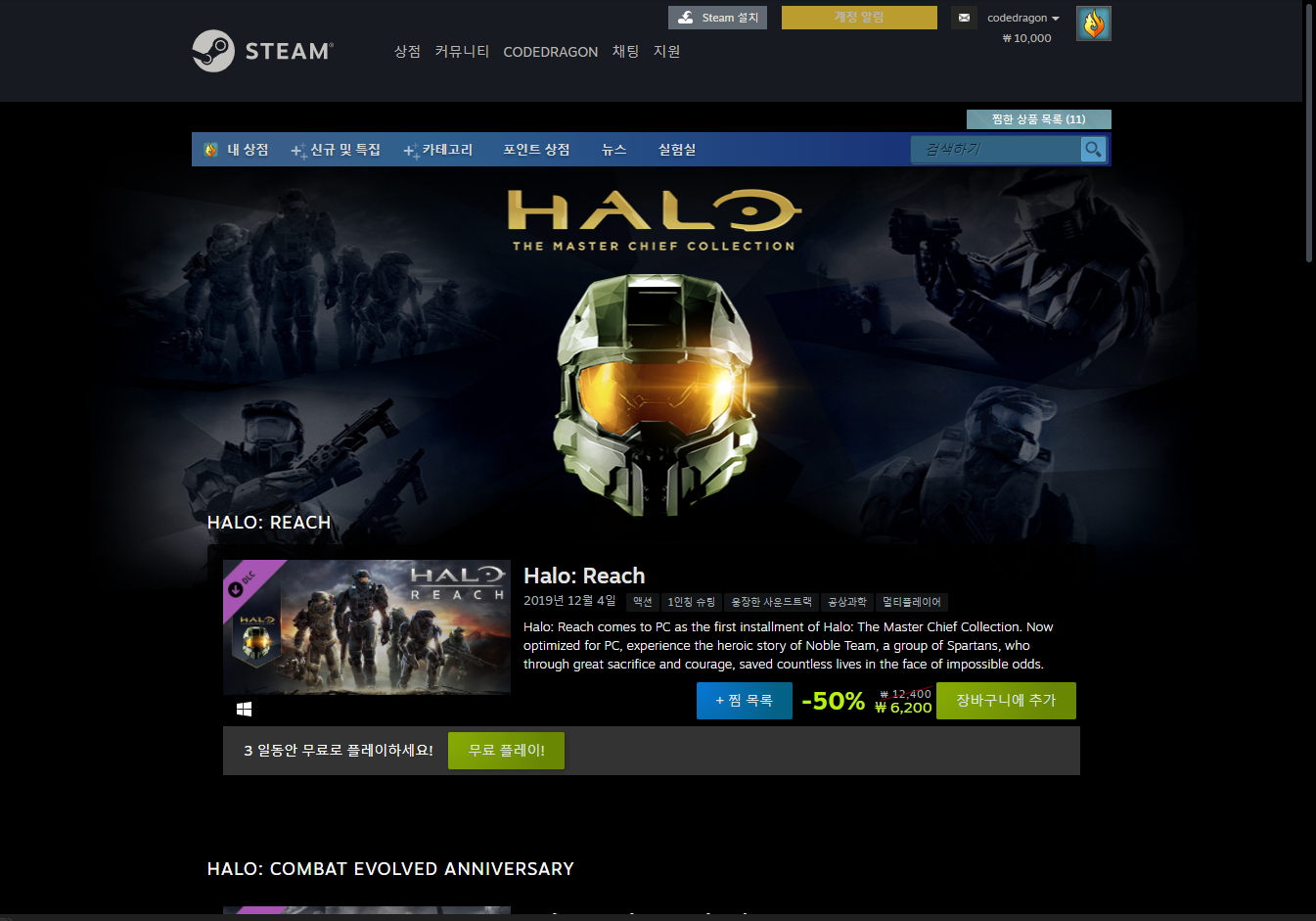
Task: Click the 공상과학 tag
Action: (x=847, y=602)
